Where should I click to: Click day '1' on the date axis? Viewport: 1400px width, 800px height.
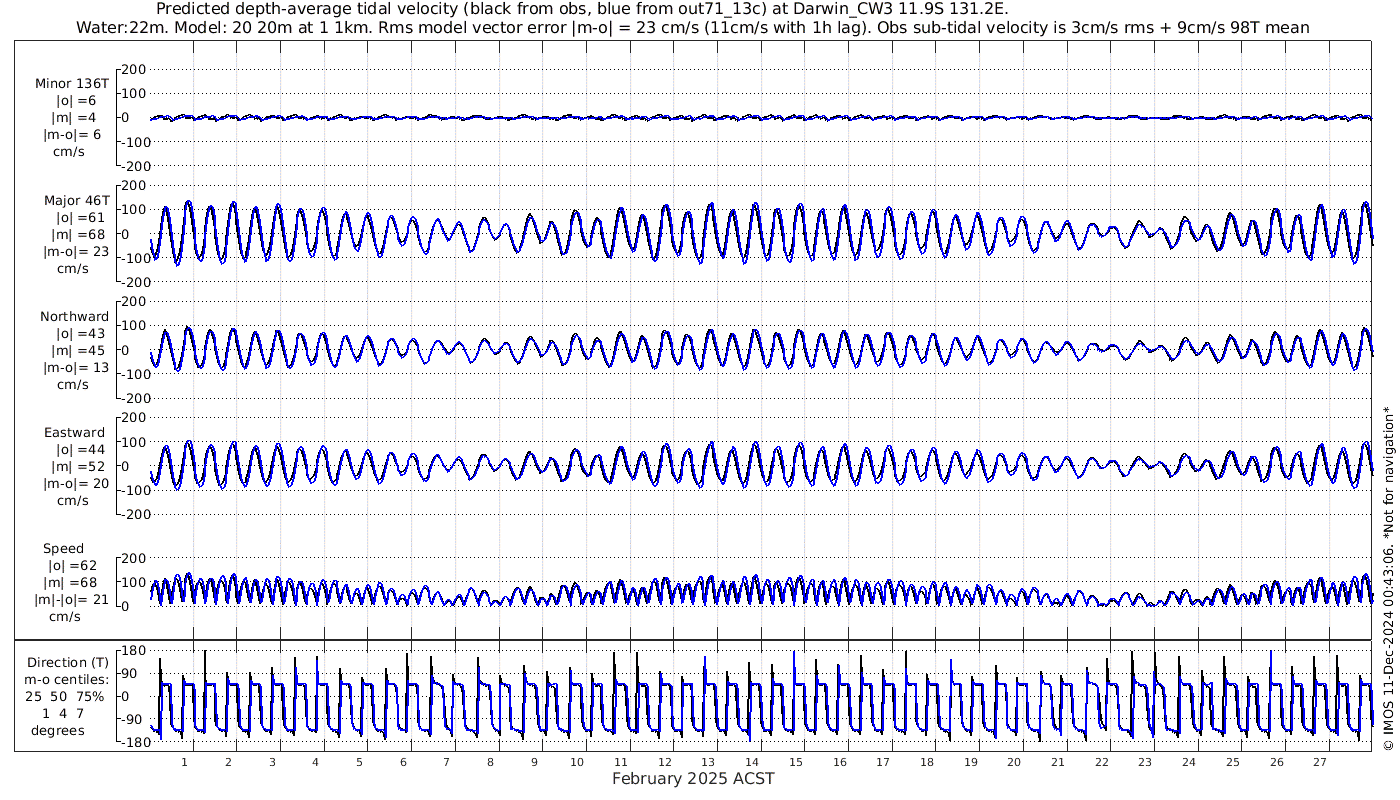(x=184, y=762)
